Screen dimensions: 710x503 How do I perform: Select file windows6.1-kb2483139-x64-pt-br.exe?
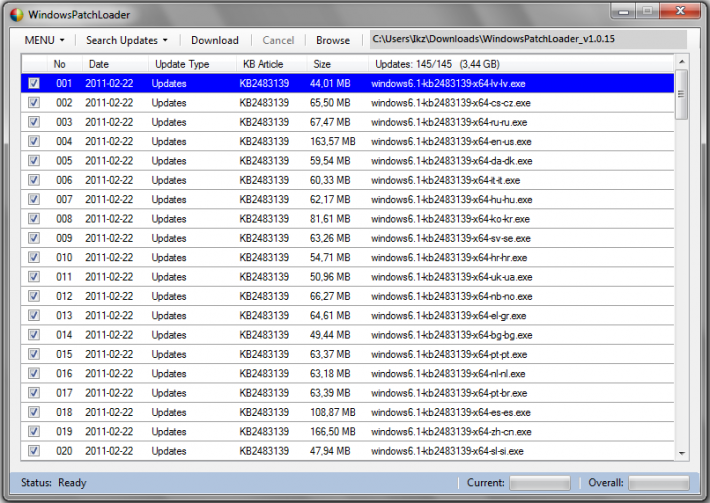[449, 393]
